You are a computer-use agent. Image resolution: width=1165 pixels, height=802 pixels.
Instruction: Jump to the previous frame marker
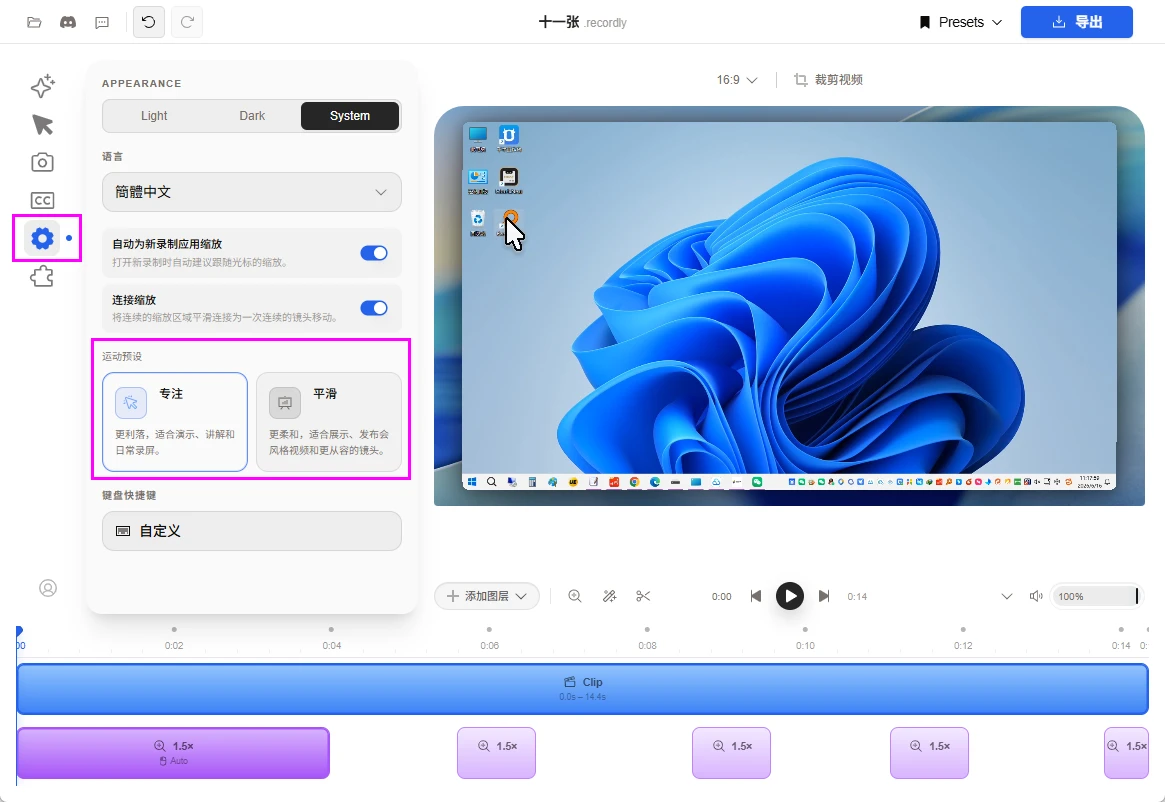(x=756, y=596)
